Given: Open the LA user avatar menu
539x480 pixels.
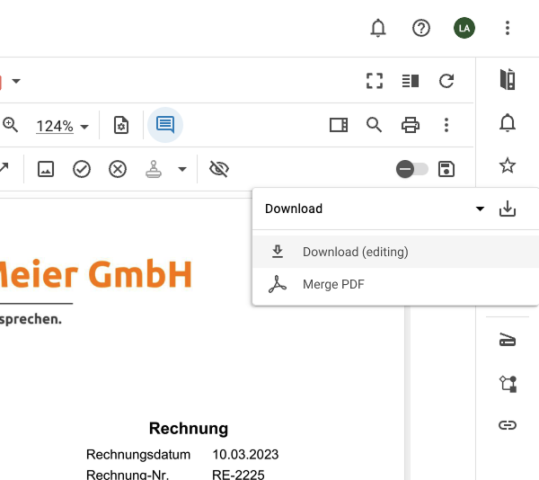Looking at the screenshot, I should (464, 28).
